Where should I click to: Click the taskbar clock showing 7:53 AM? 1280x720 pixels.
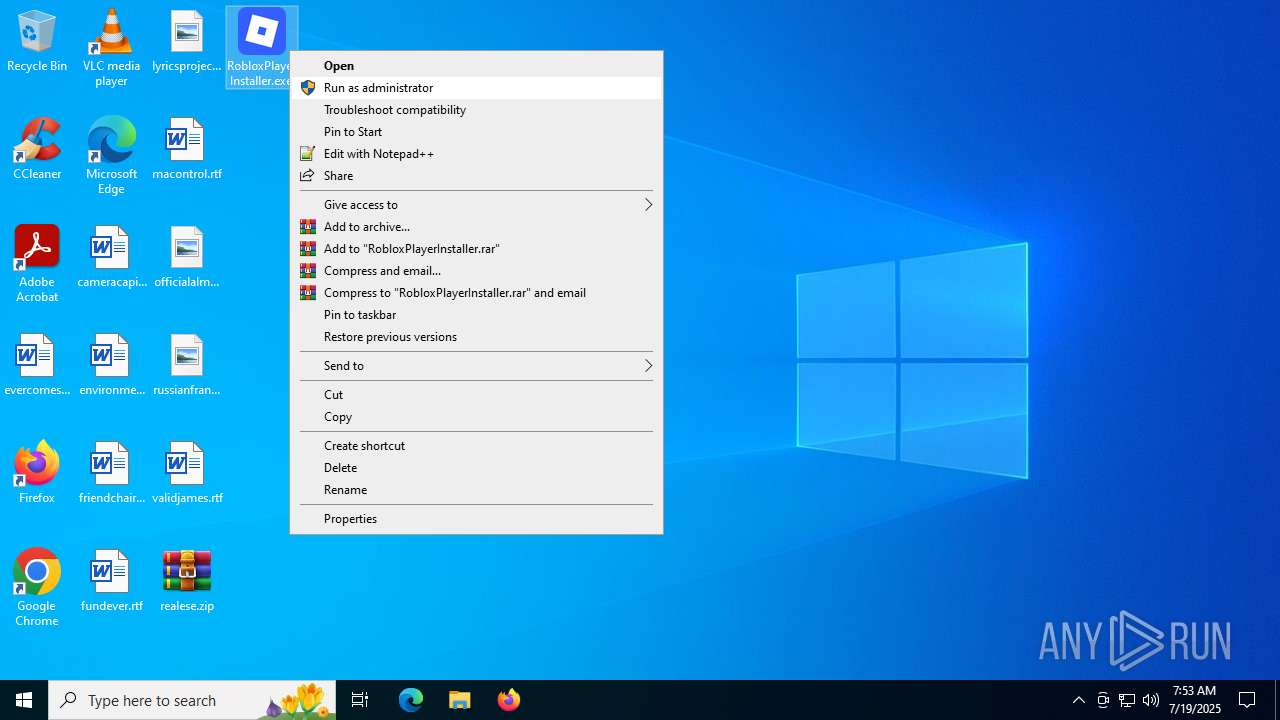pyautogui.click(x=1196, y=700)
